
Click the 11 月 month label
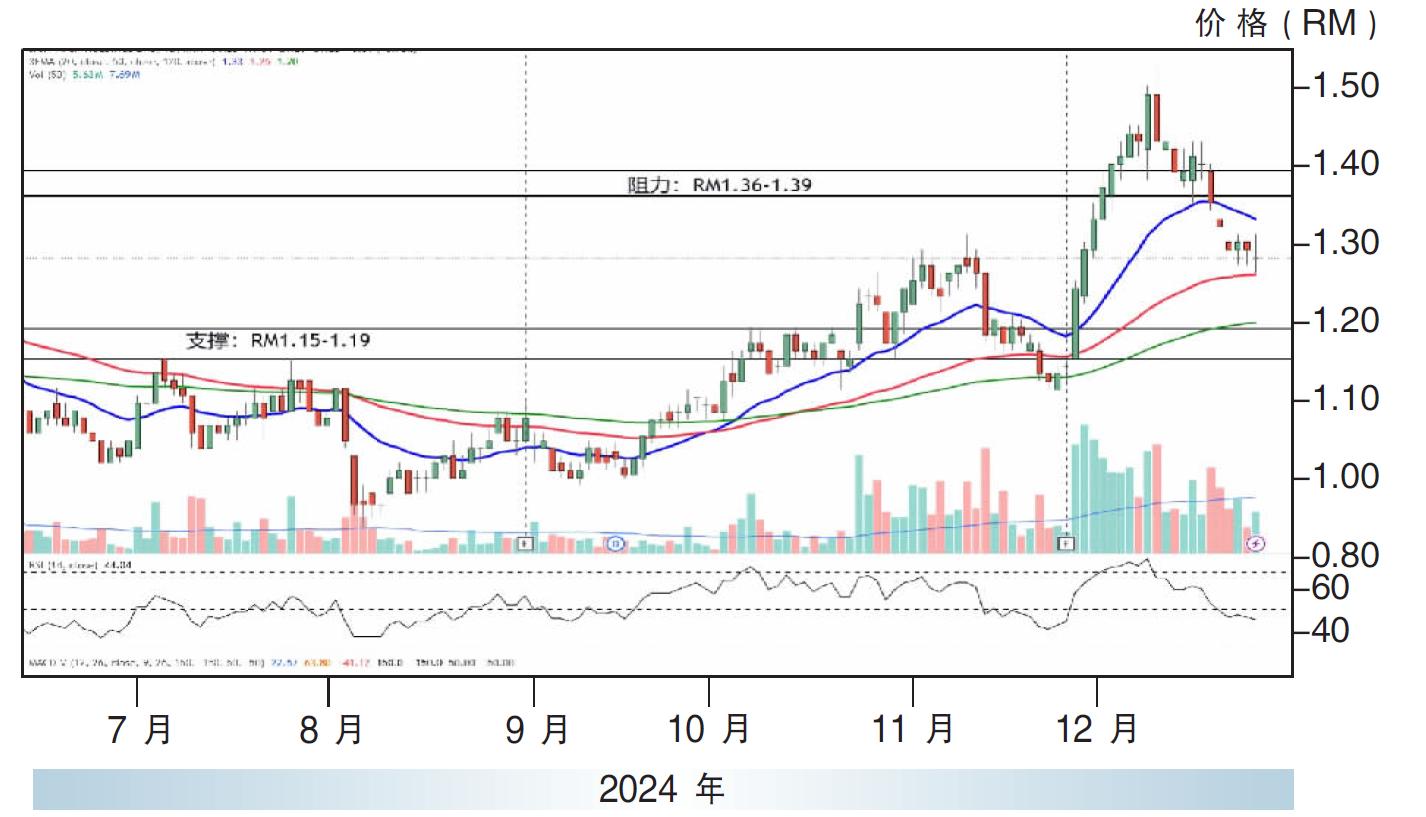[x=913, y=730]
